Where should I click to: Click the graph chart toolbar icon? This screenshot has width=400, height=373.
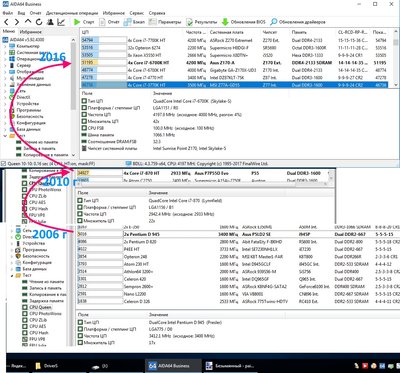[61, 22]
